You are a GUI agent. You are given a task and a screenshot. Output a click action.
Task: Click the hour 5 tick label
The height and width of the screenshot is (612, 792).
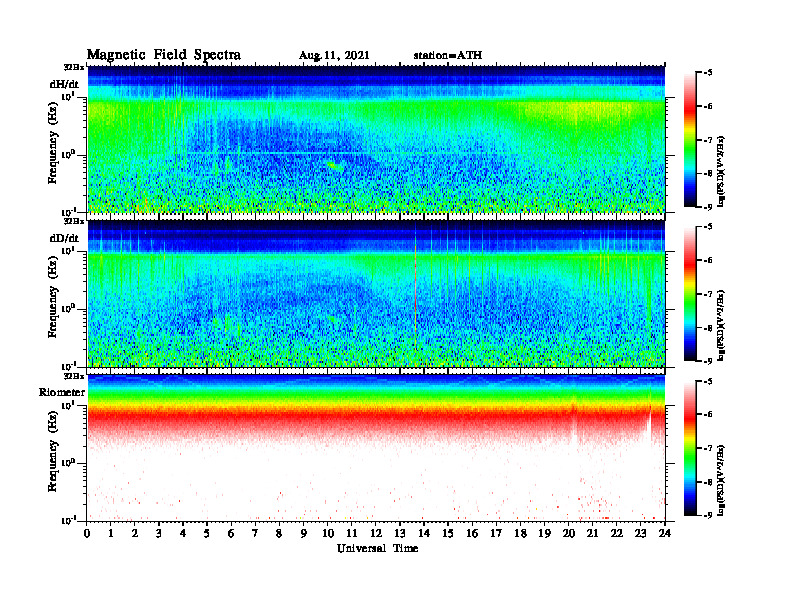(x=207, y=533)
